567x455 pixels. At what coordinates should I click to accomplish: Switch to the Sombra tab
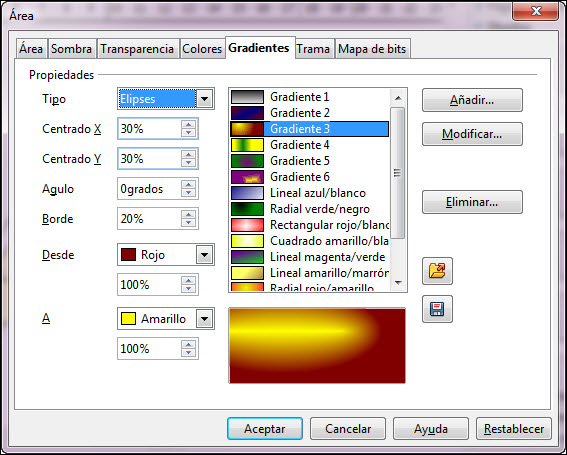[x=72, y=49]
